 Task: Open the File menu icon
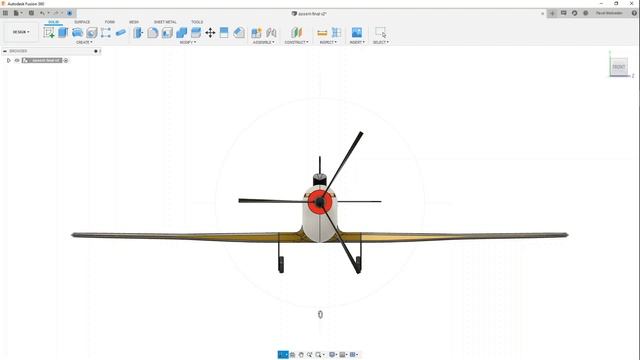[17, 13]
